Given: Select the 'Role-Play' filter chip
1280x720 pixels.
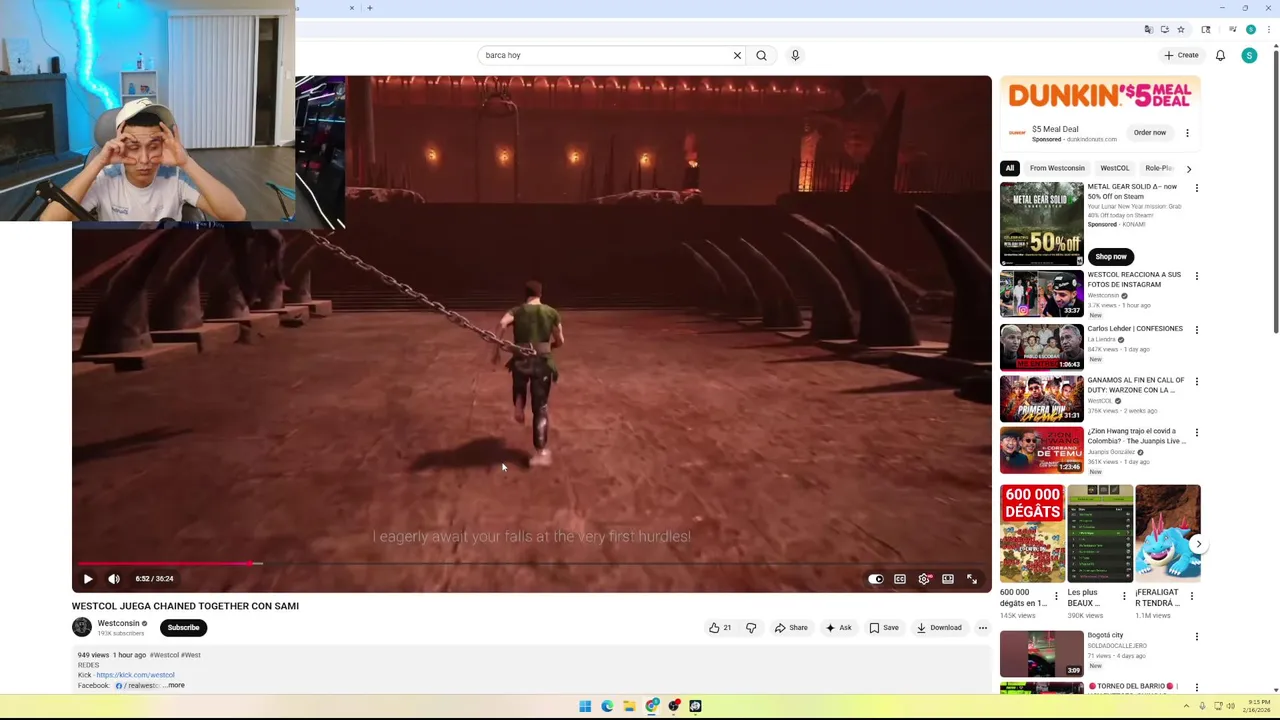Looking at the screenshot, I should click(1159, 168).
